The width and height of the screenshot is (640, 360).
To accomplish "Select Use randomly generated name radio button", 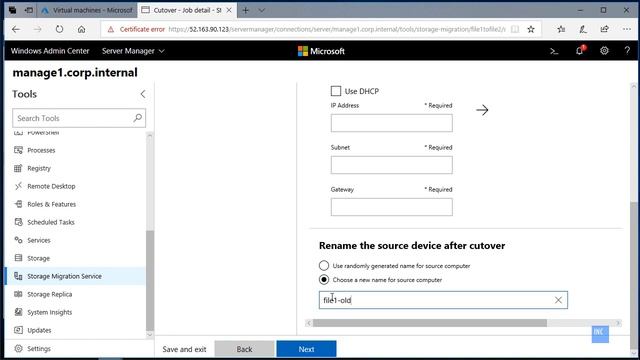I will click(x=324, y=266).
